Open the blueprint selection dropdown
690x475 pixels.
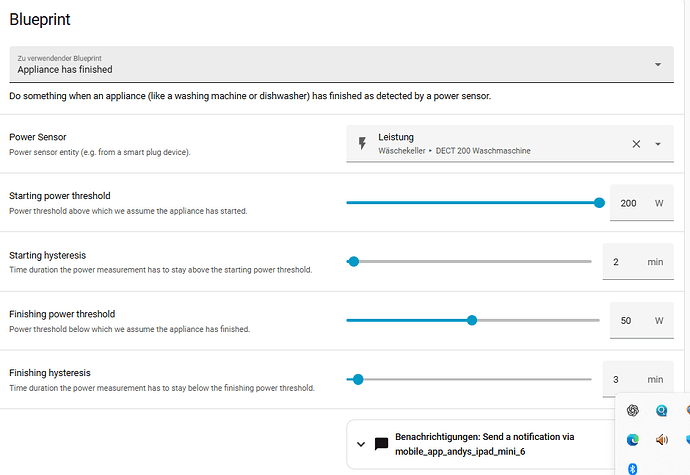(x=657, y=64)
